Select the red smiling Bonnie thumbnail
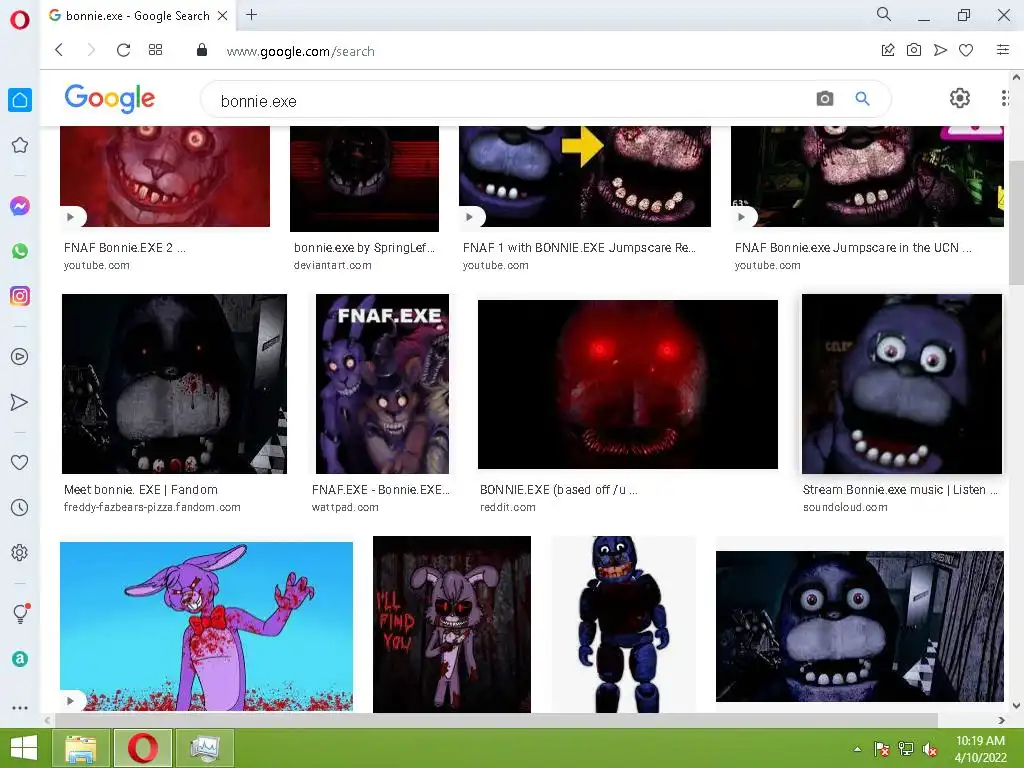1024x768 pixels. pos(165,176)
